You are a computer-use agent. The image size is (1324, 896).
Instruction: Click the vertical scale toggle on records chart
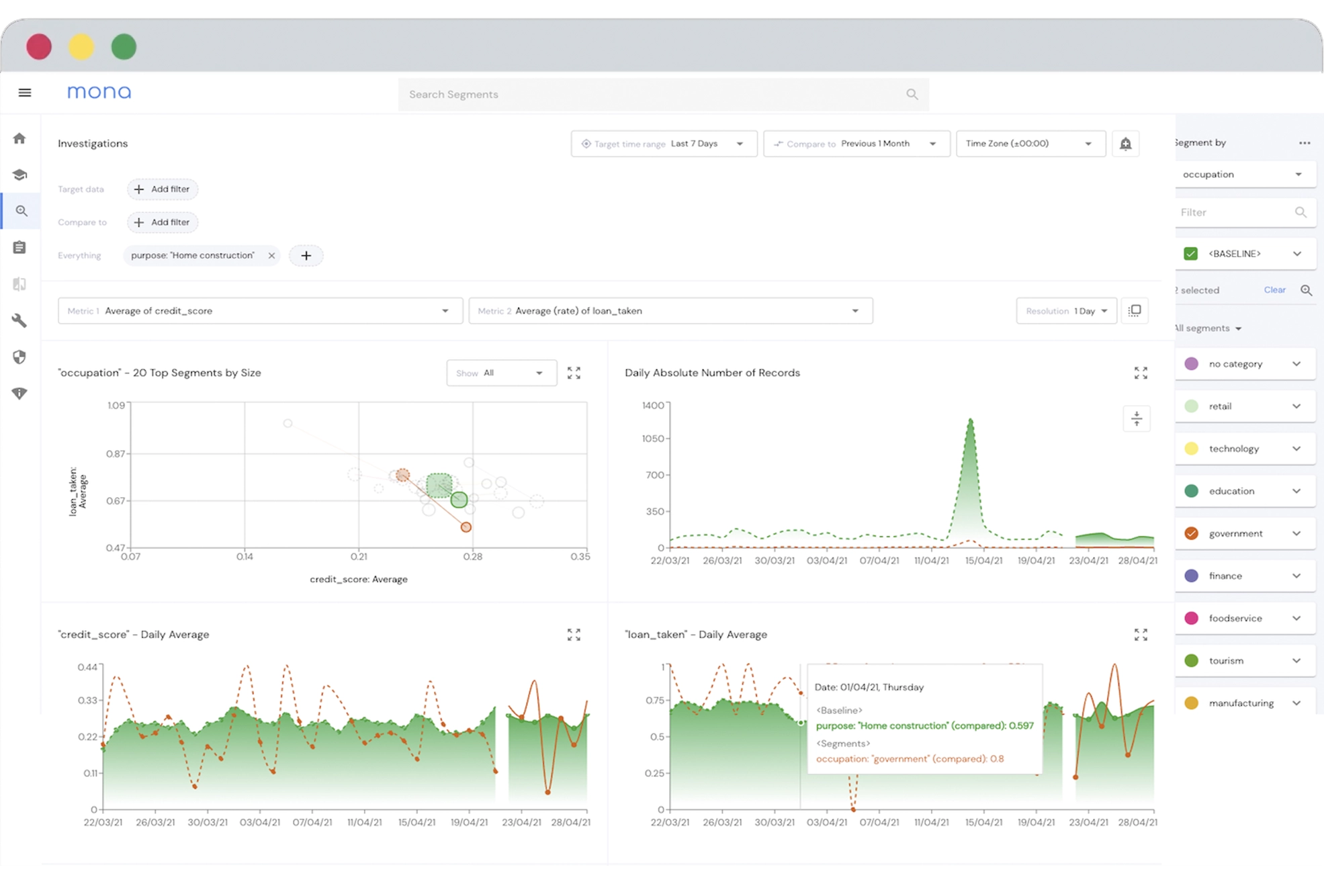point(1137,418)
